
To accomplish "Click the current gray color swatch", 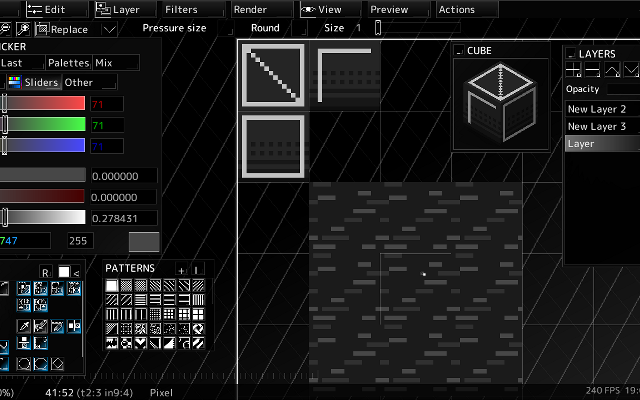I will 144,242.
